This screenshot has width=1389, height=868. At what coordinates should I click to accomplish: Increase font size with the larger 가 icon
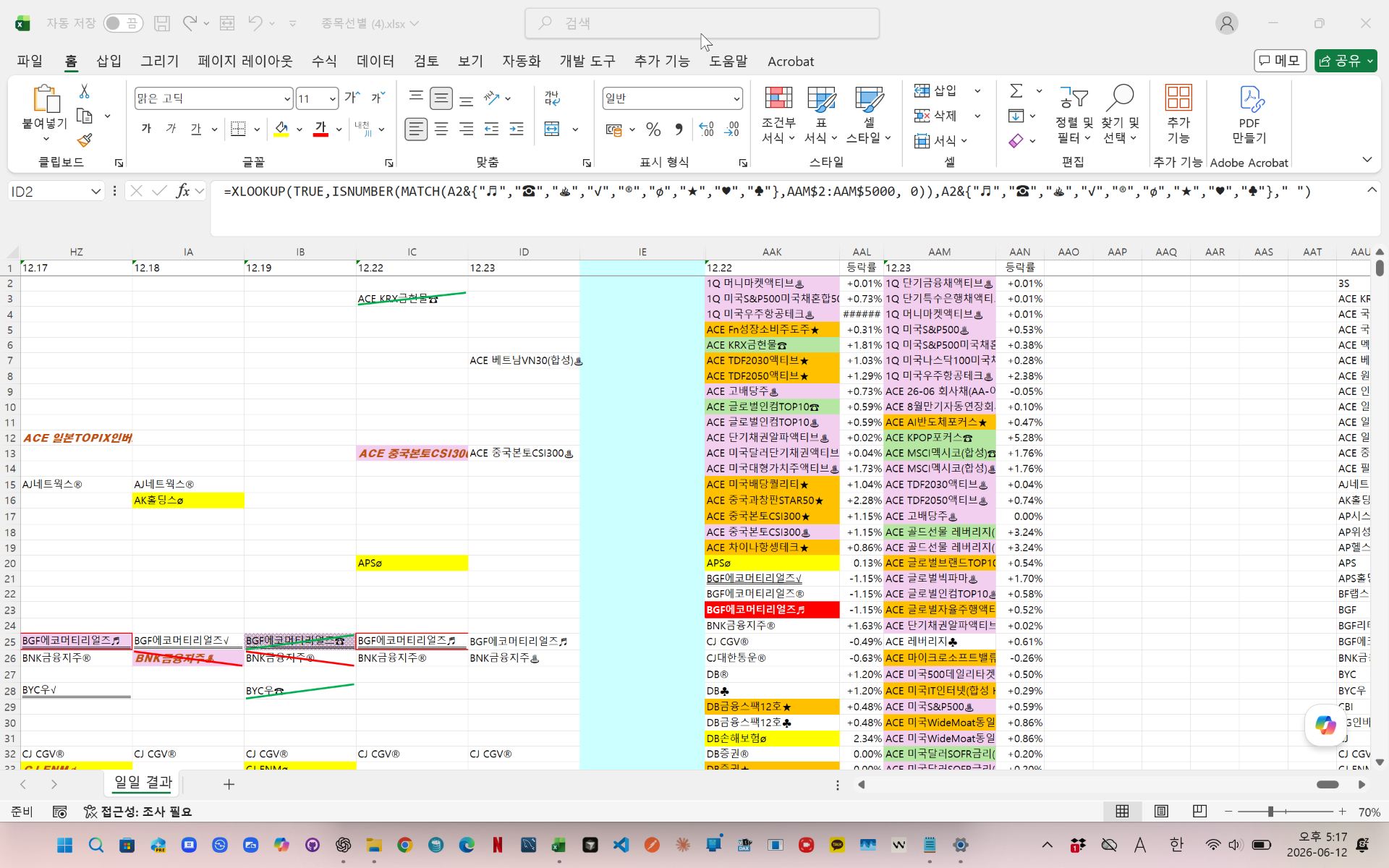[352, 98]
